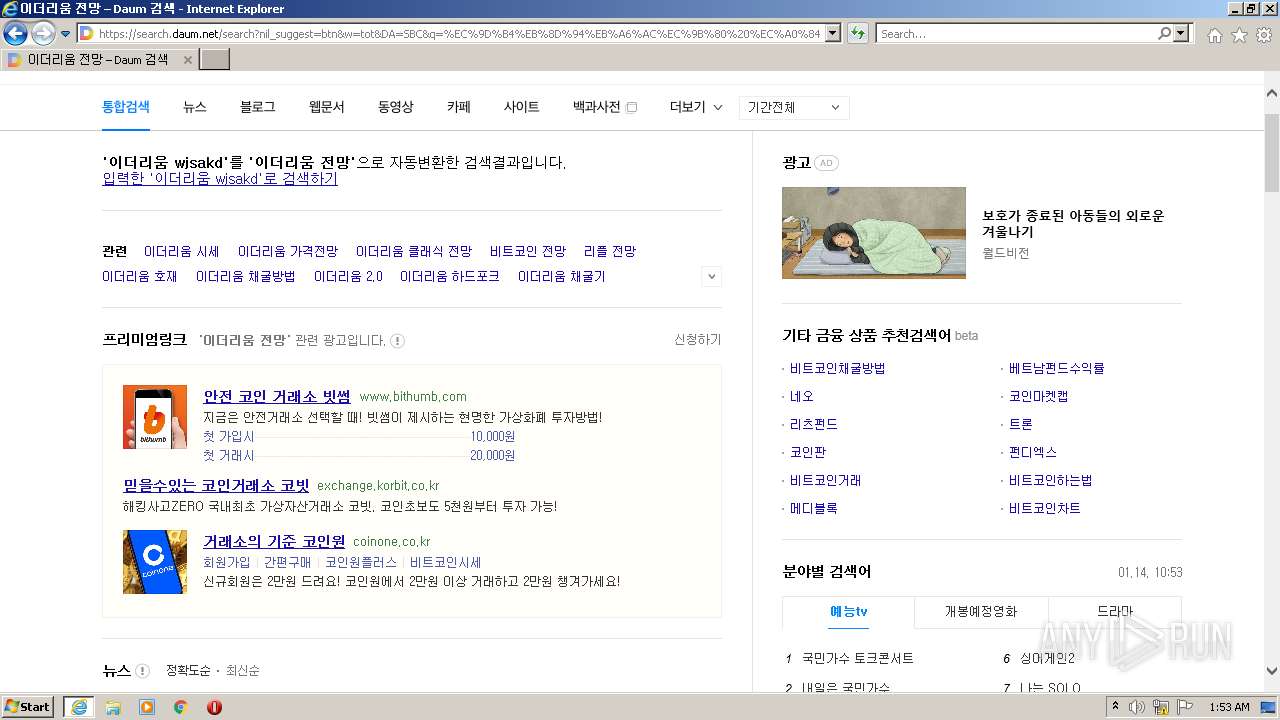Open ad headline 보호가 종료된 아동들의 외로운 겨울나기
The width and height of the screenshot is (1280, 720).
point(1073,223)
